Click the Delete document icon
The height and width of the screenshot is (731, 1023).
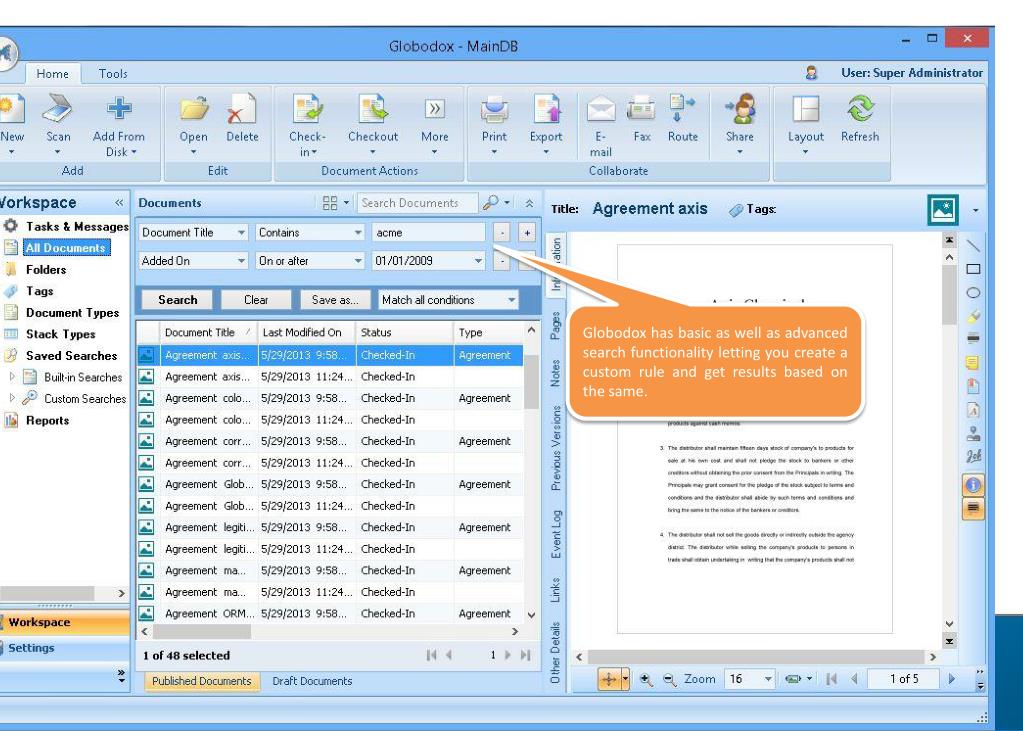pyautogui.click(x=241, y=109)
